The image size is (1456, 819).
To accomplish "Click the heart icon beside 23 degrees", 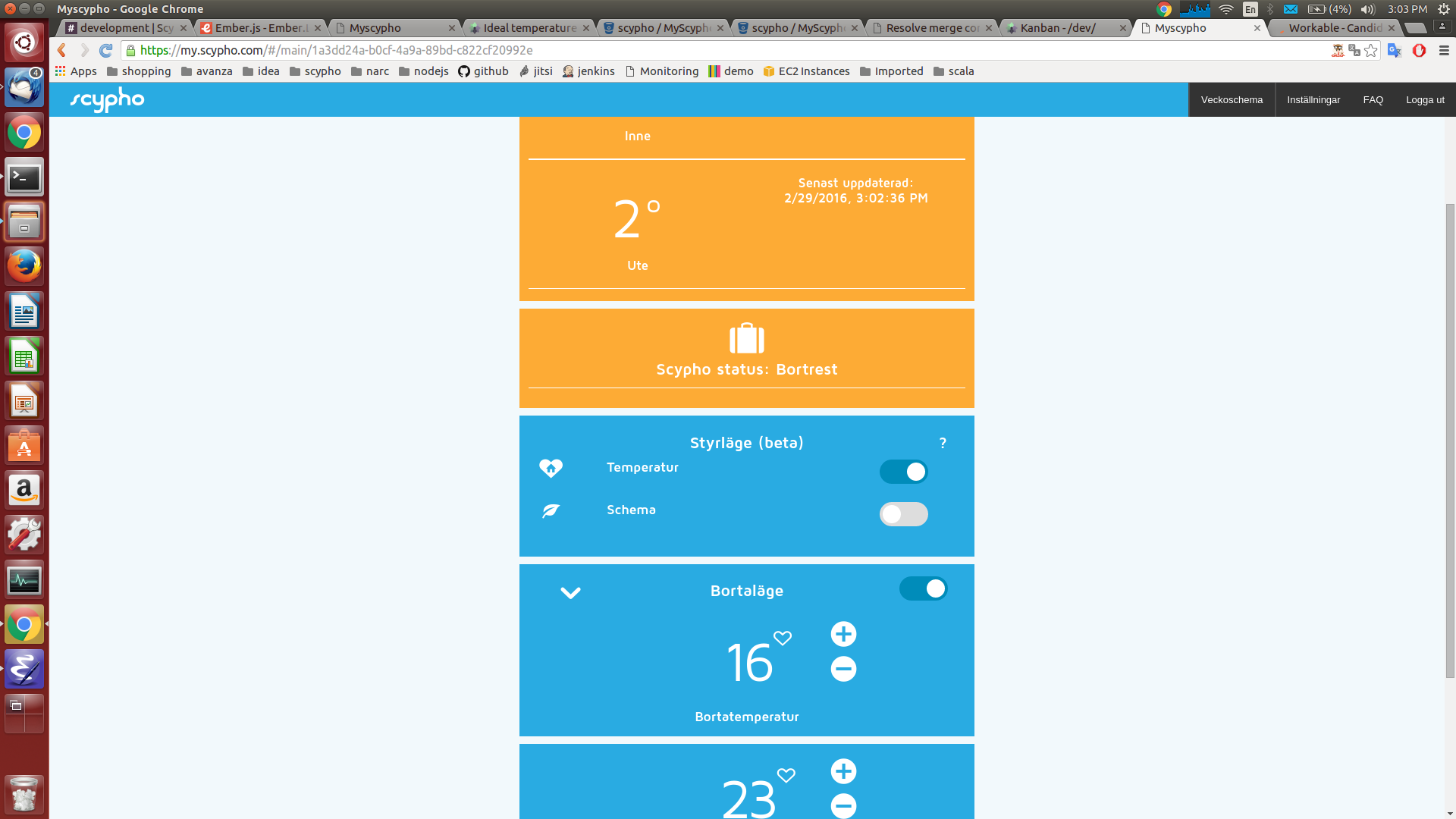I will pos(786,775).
